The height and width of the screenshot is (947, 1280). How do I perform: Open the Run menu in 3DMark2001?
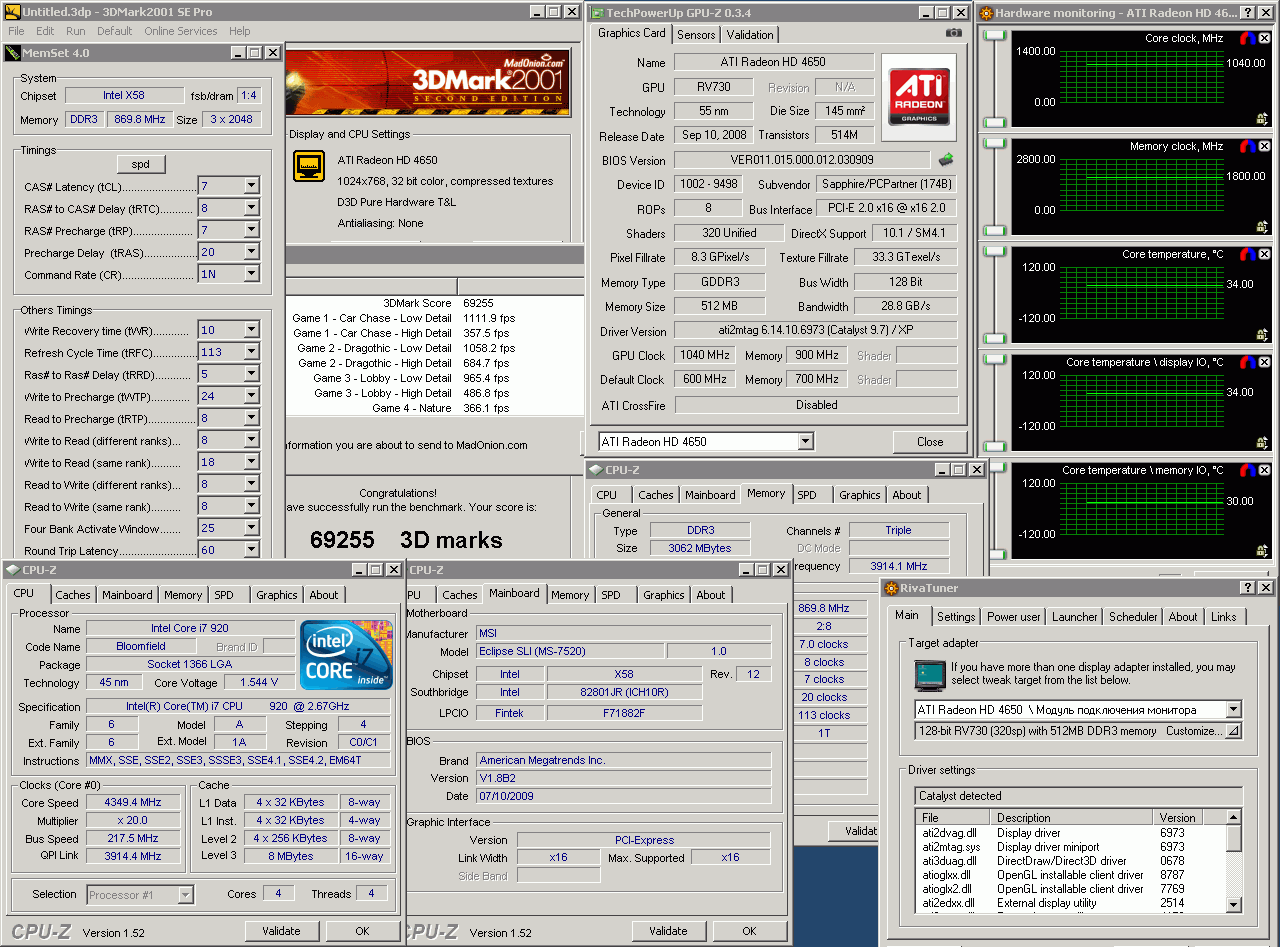pos(76,31)
